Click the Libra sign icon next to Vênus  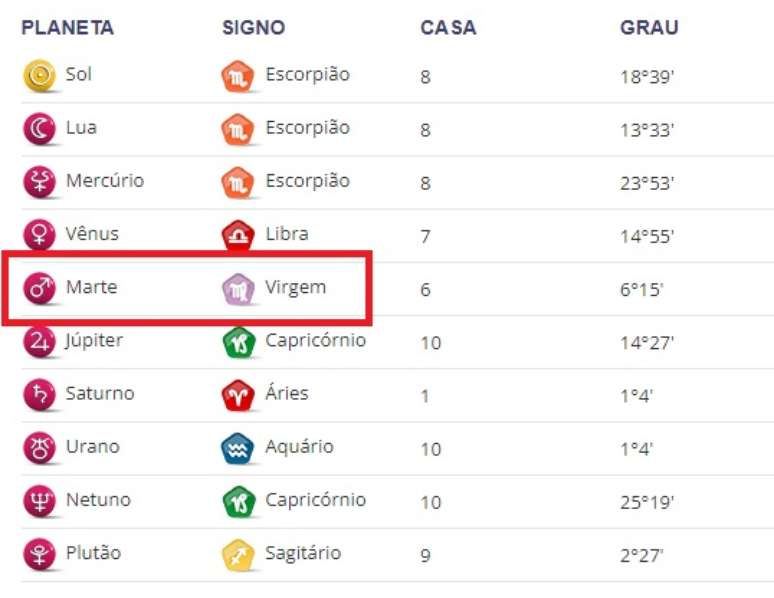point(238,236)
